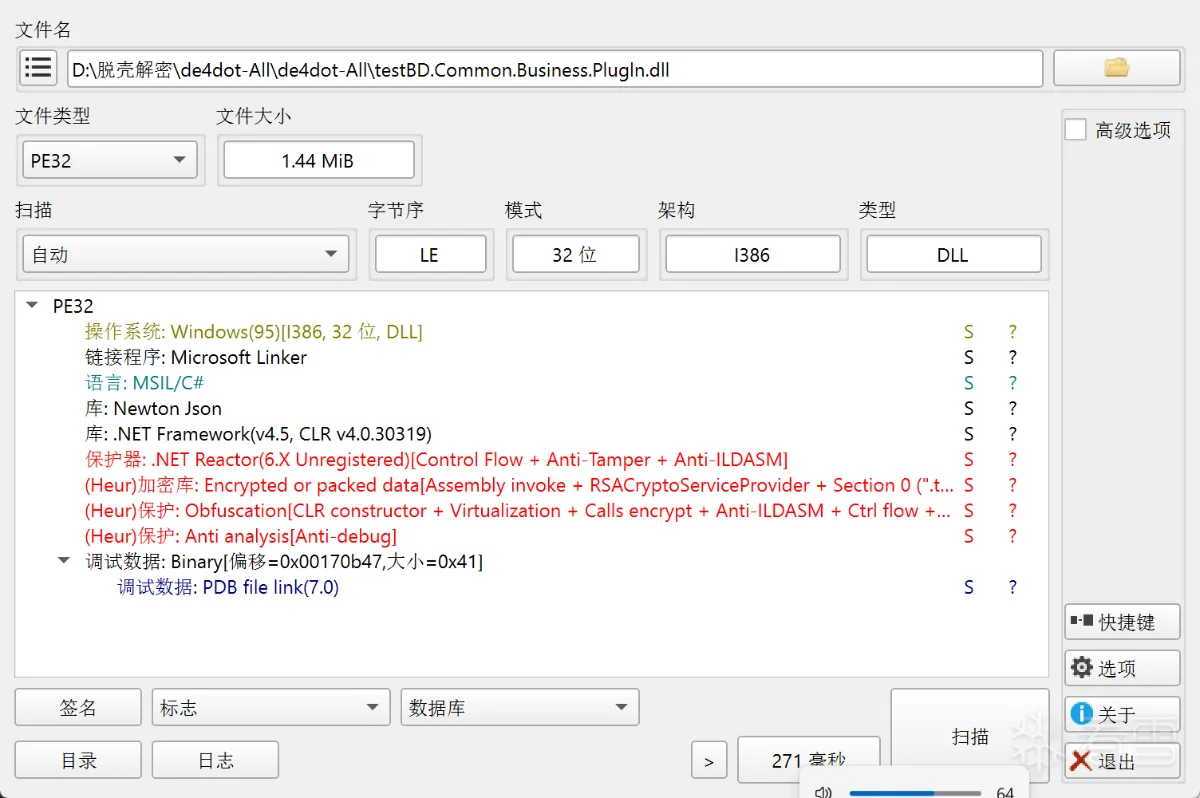Viewport: 1200px width, 798px height.
Task: Click the I386 architecture button
Action: click(752, 254)
